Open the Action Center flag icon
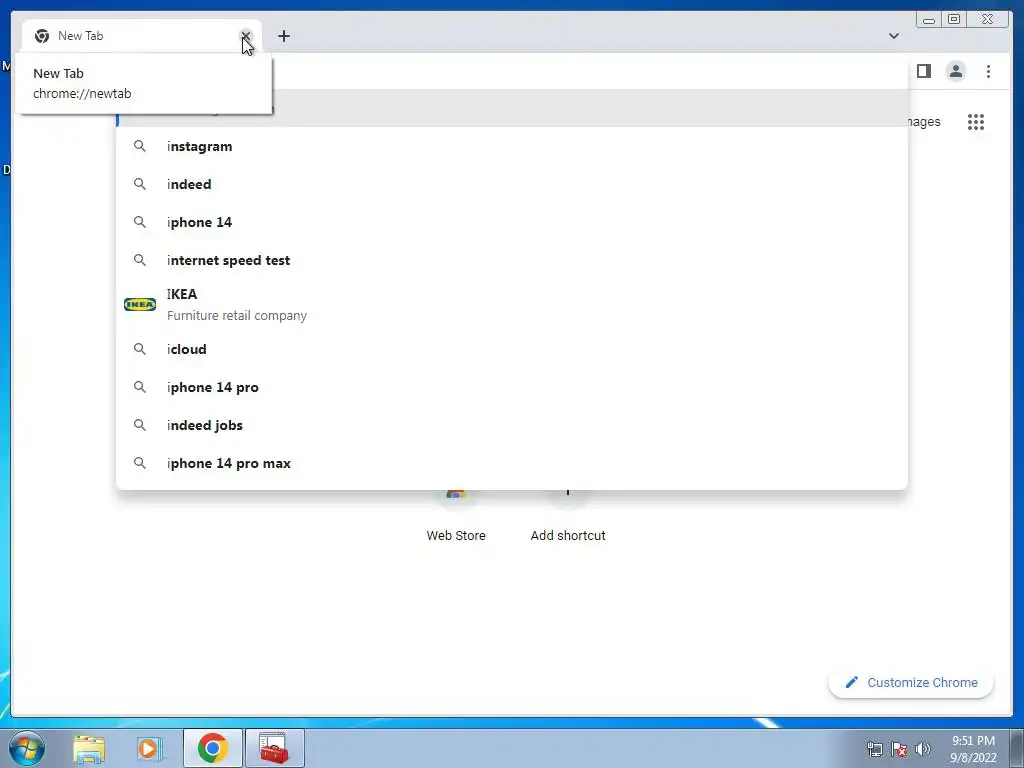The height and width of the screenshot is (768, 1024). point(899,749)
